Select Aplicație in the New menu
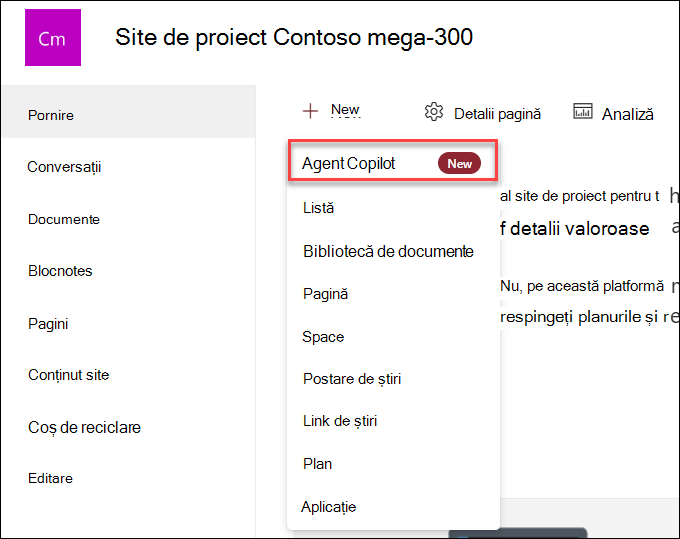Screen dimensions: 680x539 tap(329, 507)
